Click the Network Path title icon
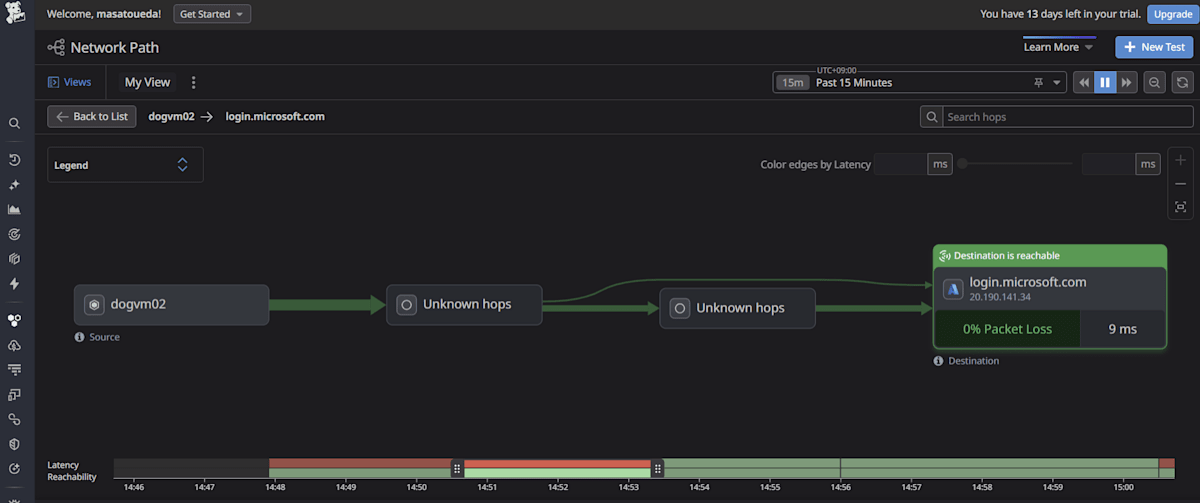This screenshot has width=1200, height=503. coord(56,47)
